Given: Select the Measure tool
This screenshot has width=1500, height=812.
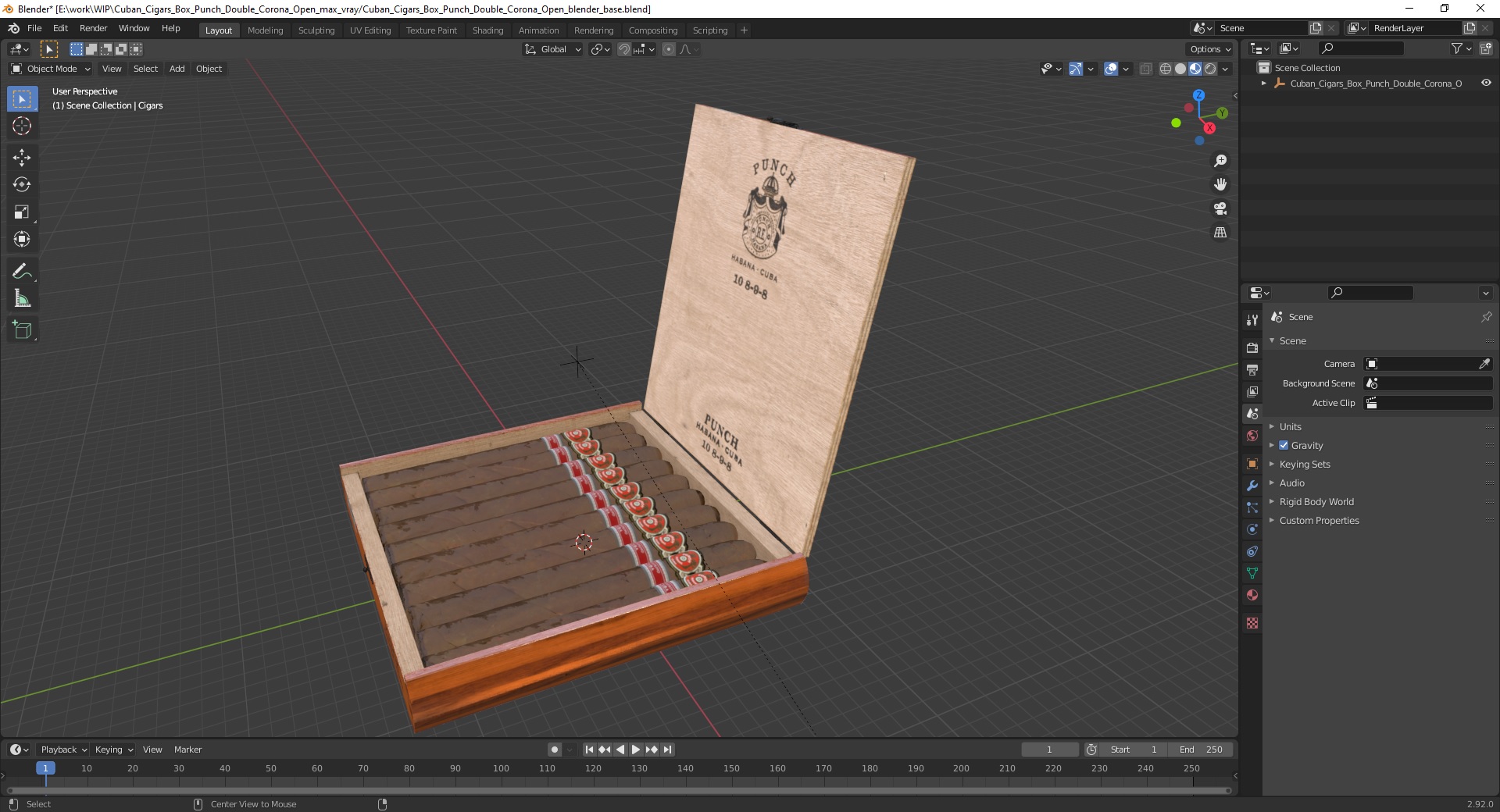Looking at the screenshot, I should [22, 299].
